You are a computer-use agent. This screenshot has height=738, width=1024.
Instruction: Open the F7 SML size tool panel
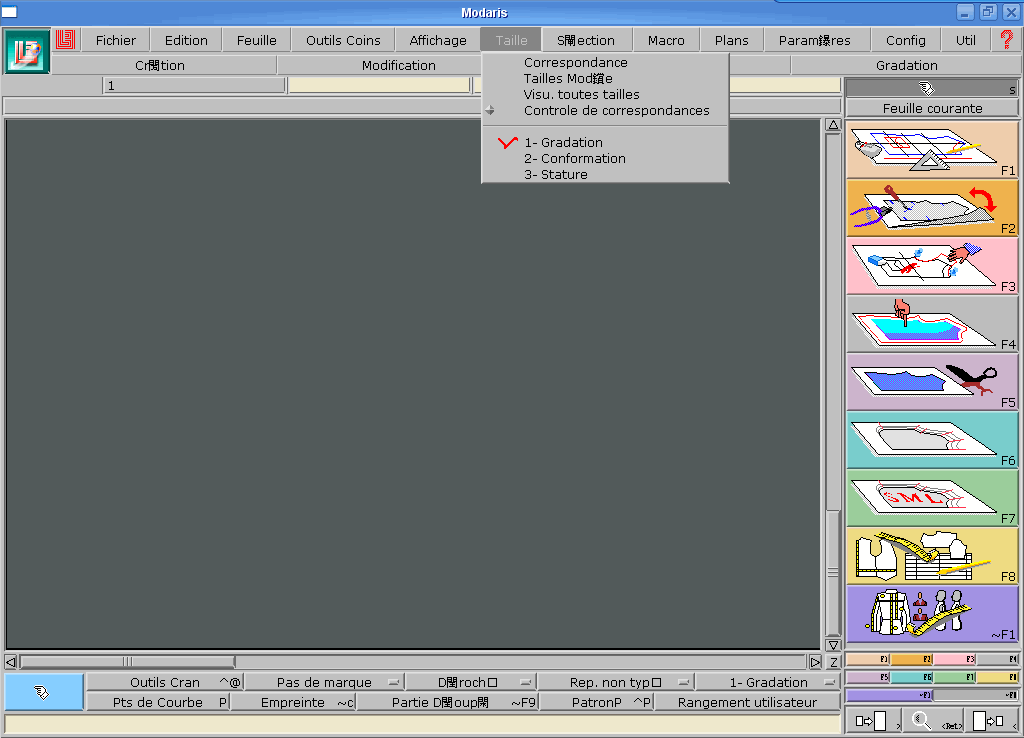tap(932, 498)
